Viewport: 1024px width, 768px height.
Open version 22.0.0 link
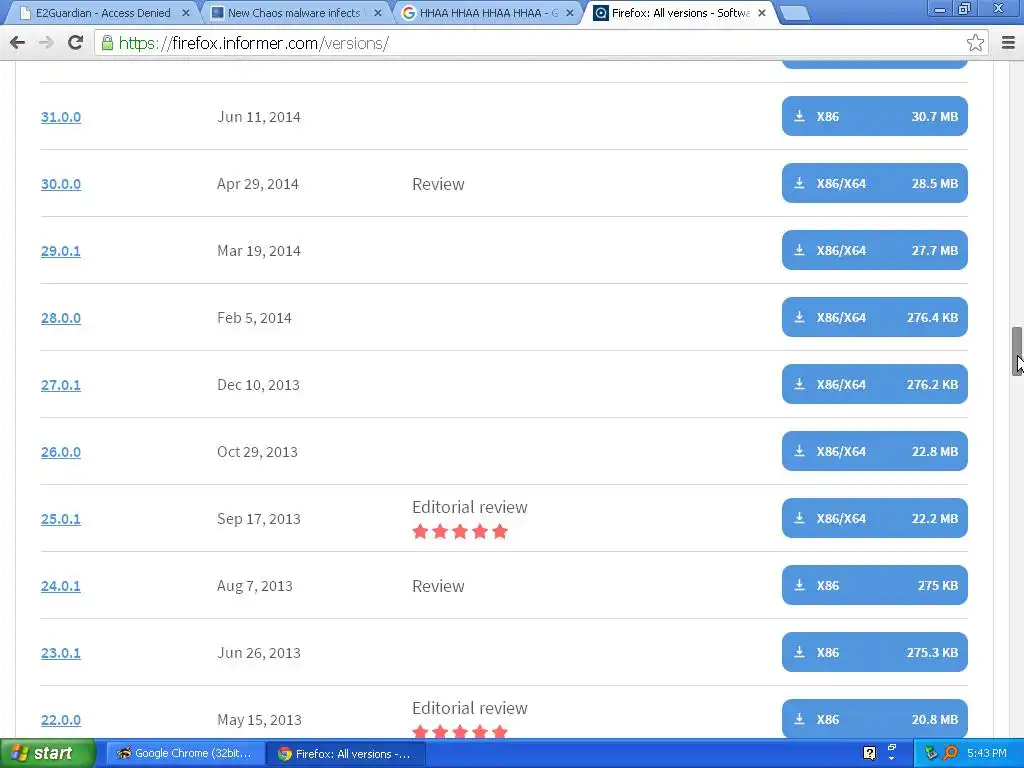(61, 720)
